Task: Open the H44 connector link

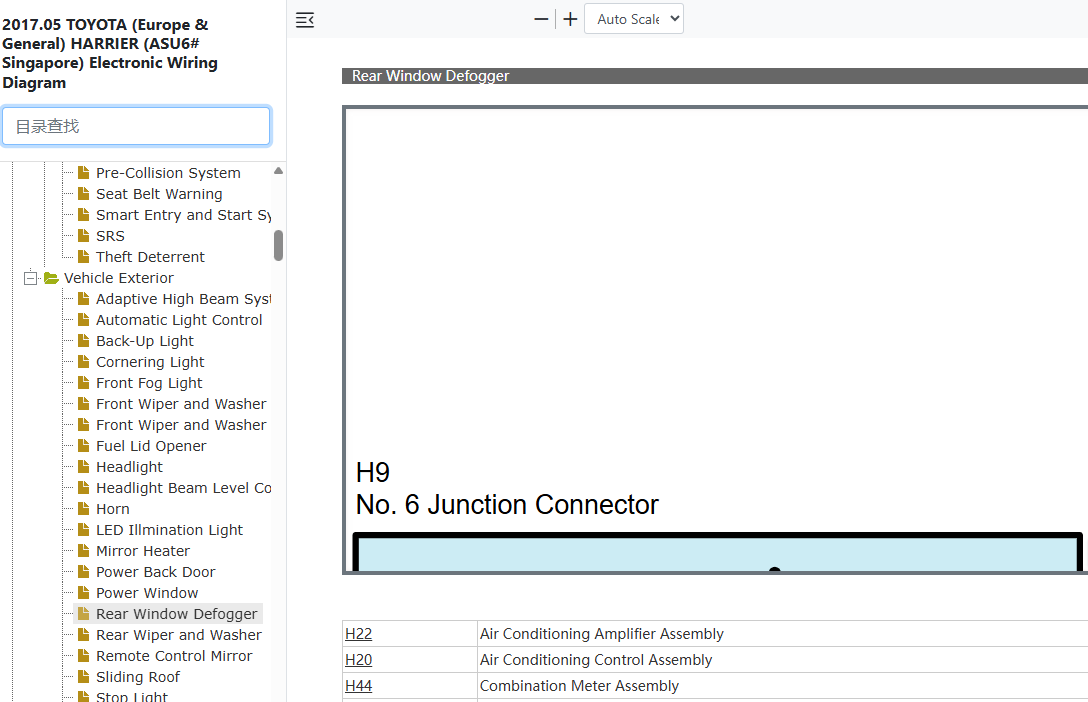Action: click(x=358, y=686)
